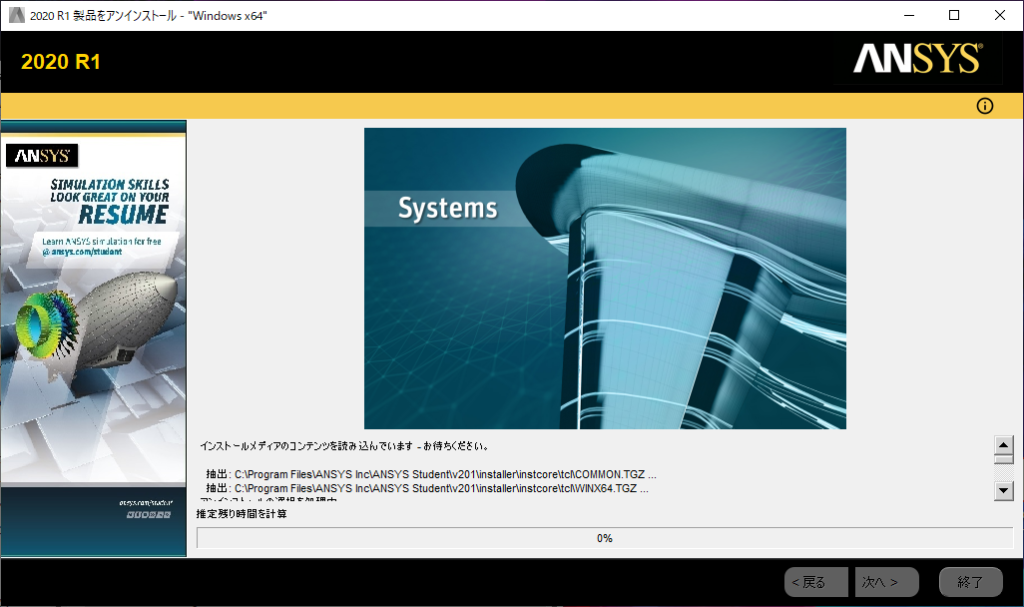Click the "2020 R1" heading text
Screen dimensions: 1024x607
tap(61, 61)
